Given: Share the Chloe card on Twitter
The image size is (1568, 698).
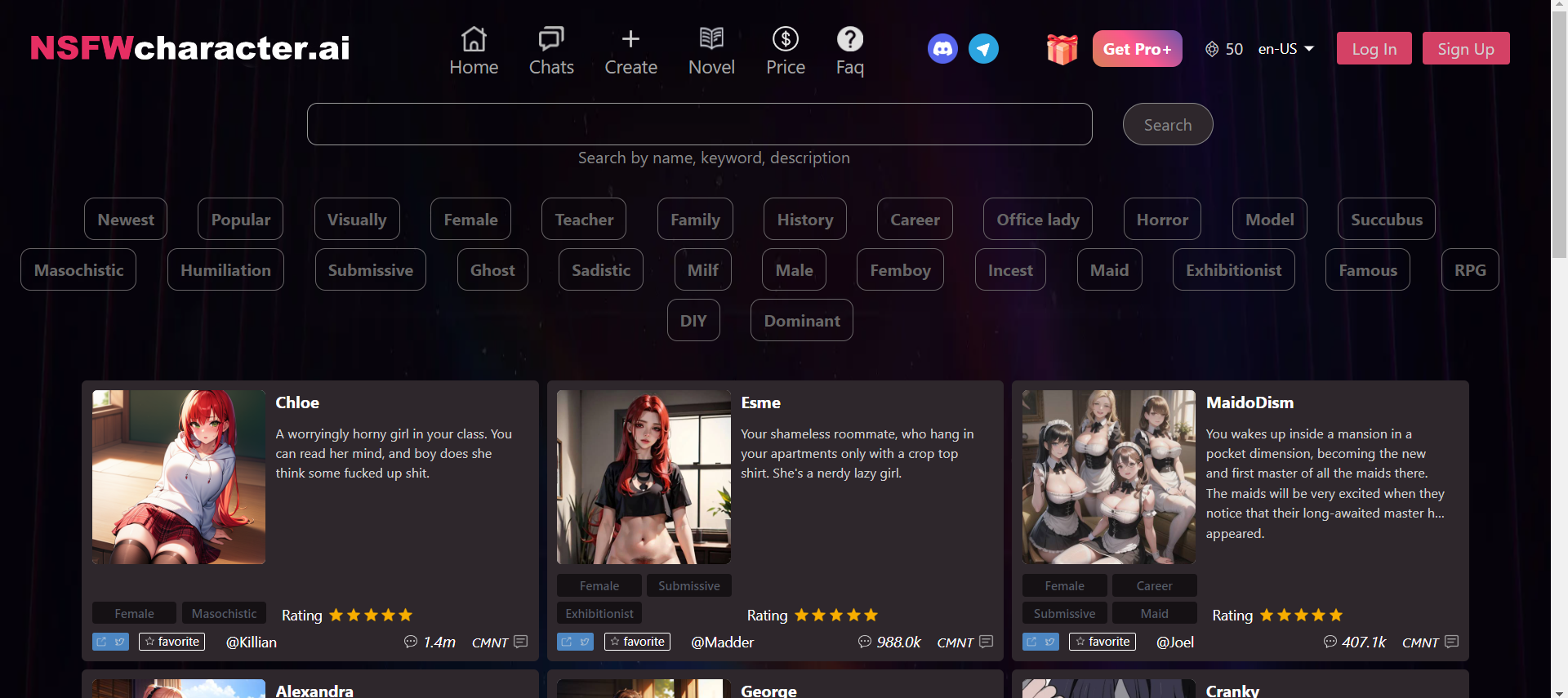Looking at the screenshot, I should click(119, 642).
